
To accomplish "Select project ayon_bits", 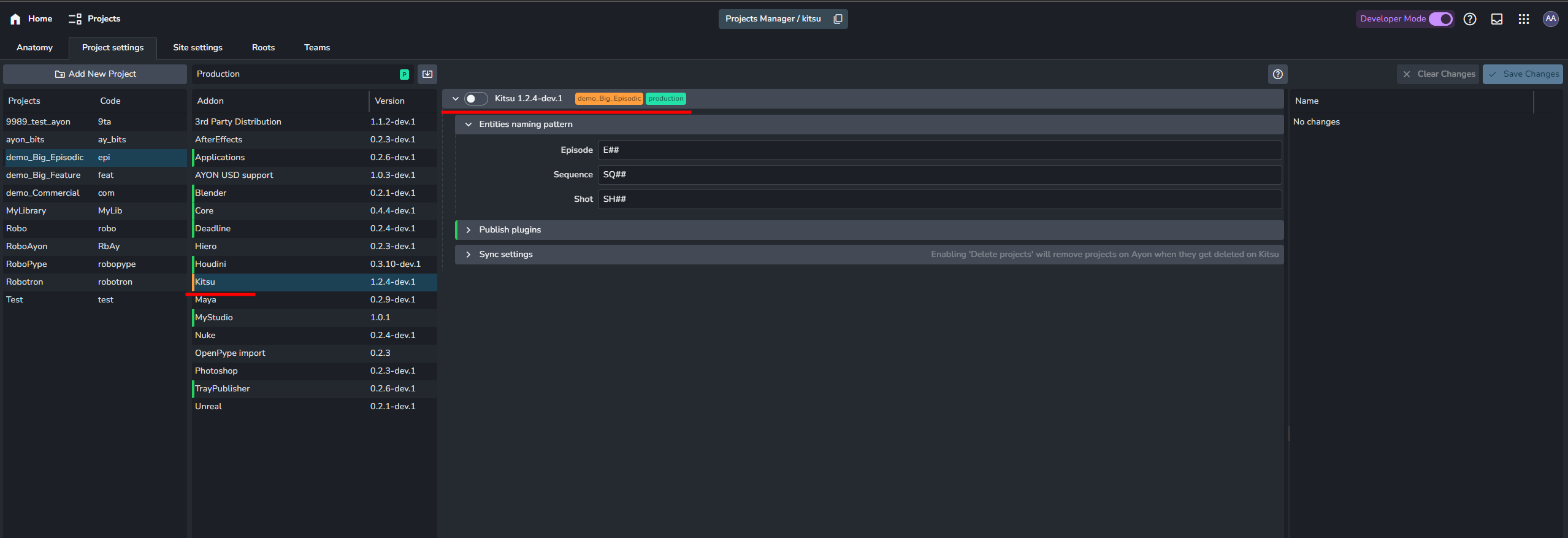I will (95, 140).
